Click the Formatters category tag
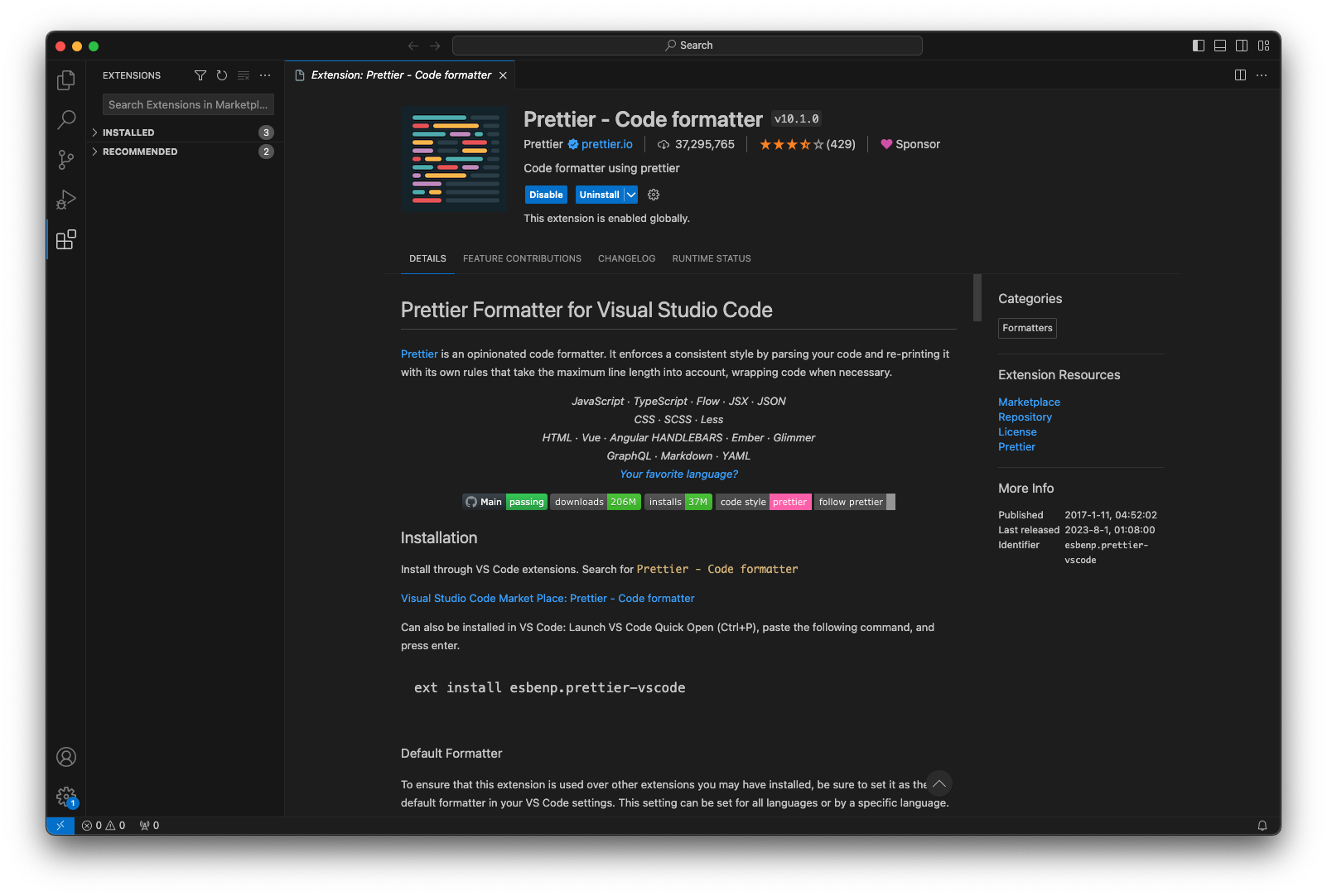Viewport: 1327px width, 896px height. (1027, 328)
